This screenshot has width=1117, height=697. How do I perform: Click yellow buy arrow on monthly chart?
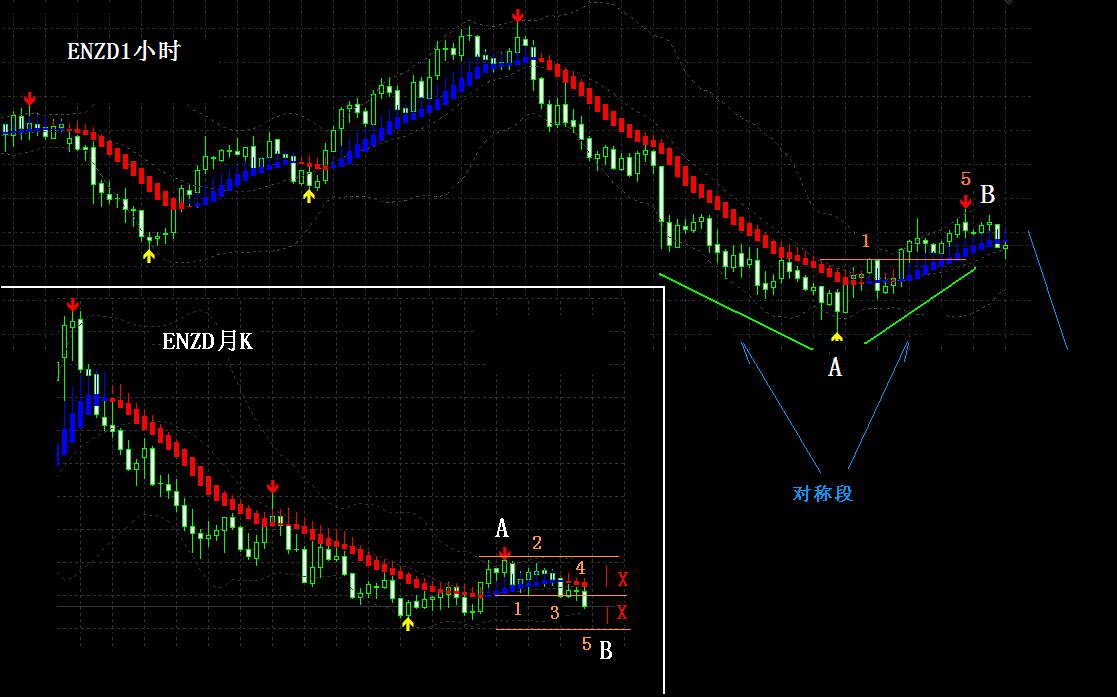pos(407,624)
